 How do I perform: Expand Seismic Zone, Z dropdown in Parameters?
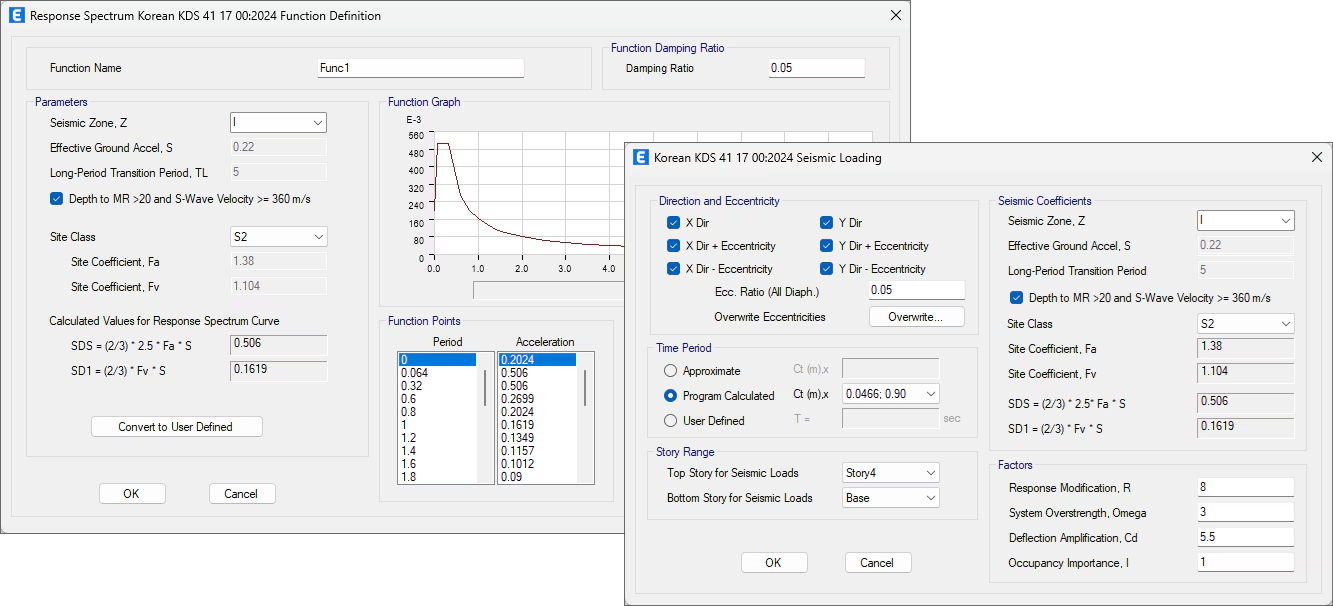(278, 123)
